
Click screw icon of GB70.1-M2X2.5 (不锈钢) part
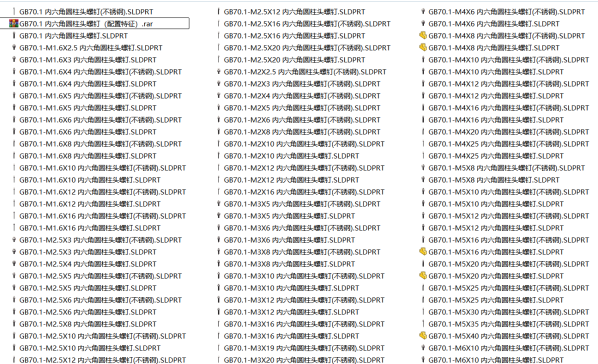coord(219,72)
